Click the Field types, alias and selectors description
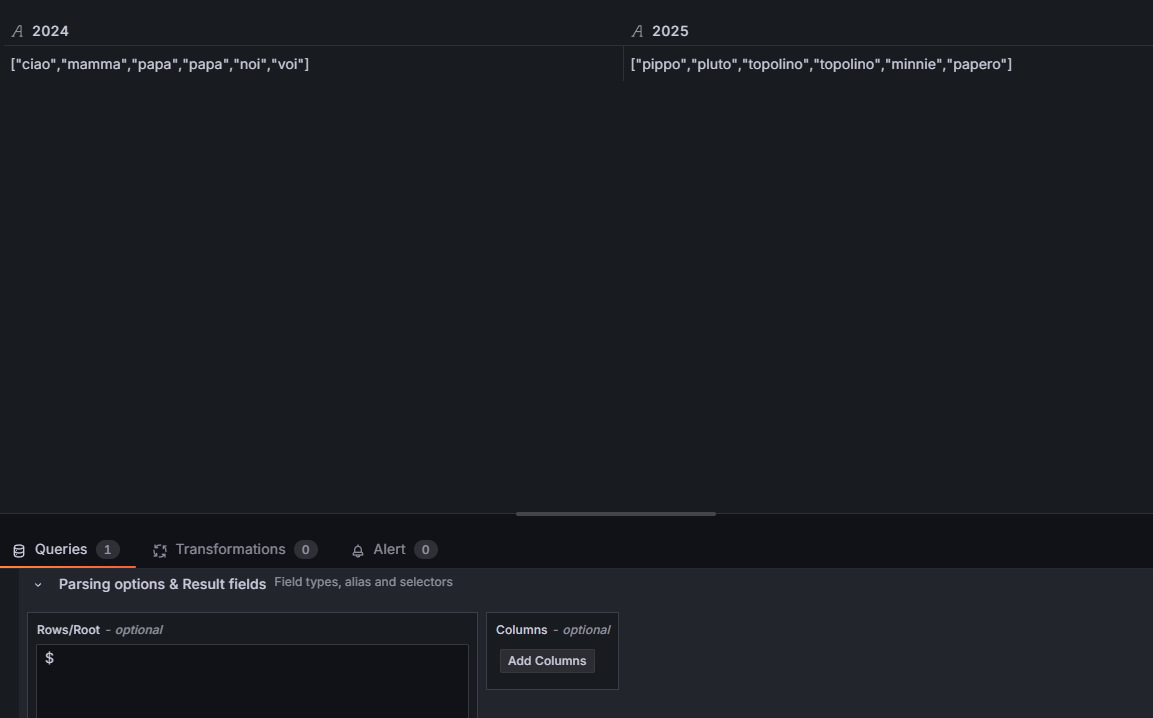This screenshot has width=1153, height=718. (x=363, y=582)
